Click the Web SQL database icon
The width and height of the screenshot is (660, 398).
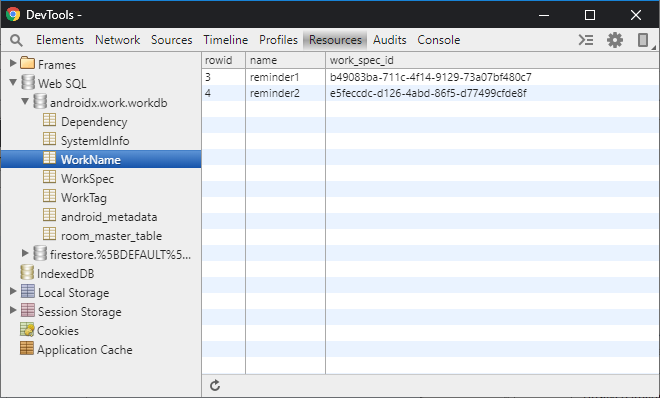(28, 82)
